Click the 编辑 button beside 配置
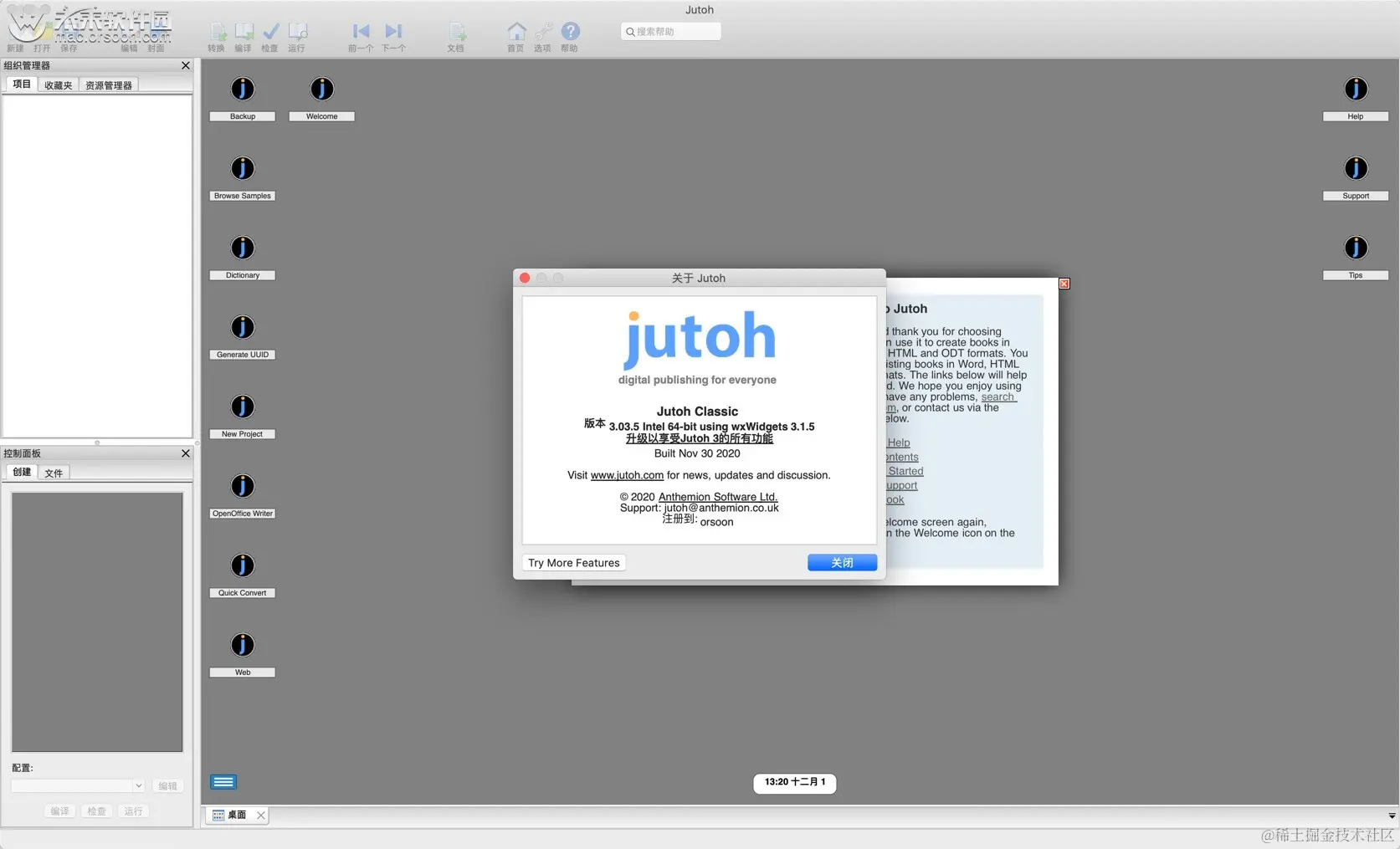Viewport: 1400px width, 849px height. (x=167, y=785)
